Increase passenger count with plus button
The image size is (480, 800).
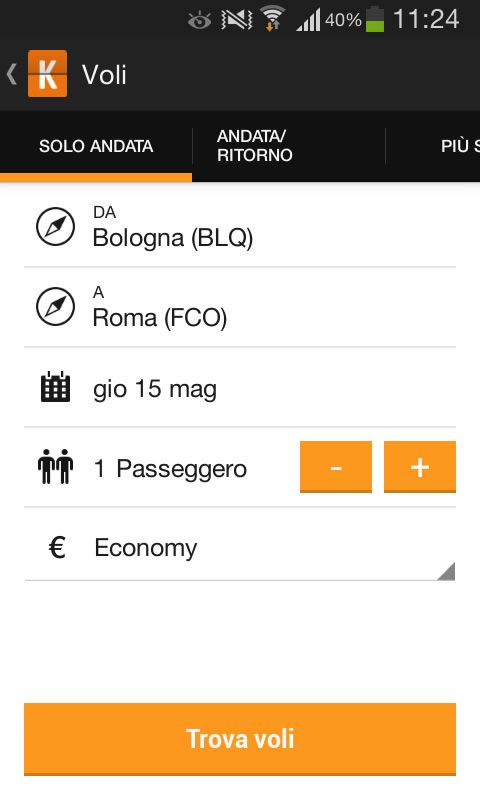419,467
